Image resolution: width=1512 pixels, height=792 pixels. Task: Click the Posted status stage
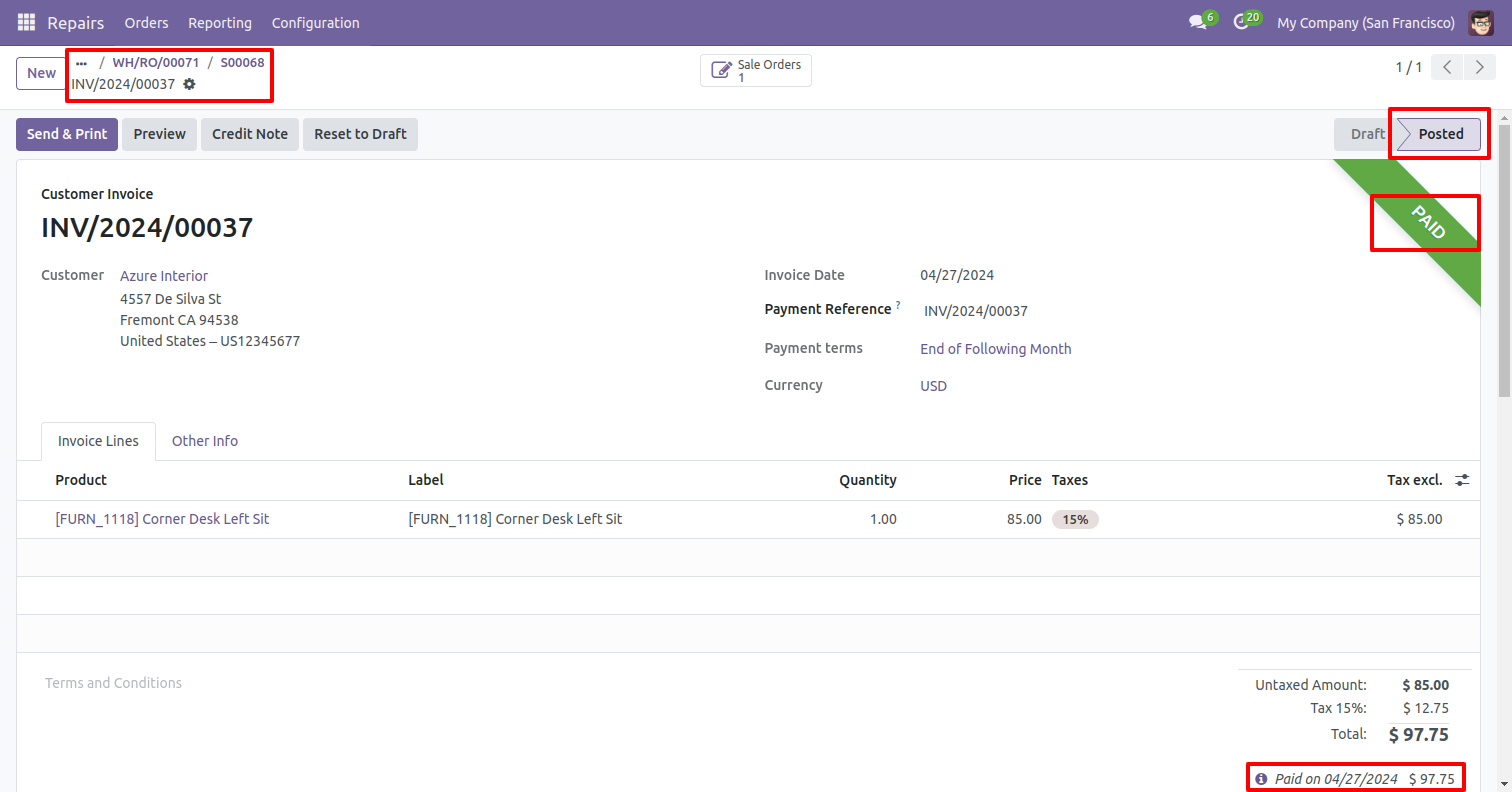tap(1440, 134)
